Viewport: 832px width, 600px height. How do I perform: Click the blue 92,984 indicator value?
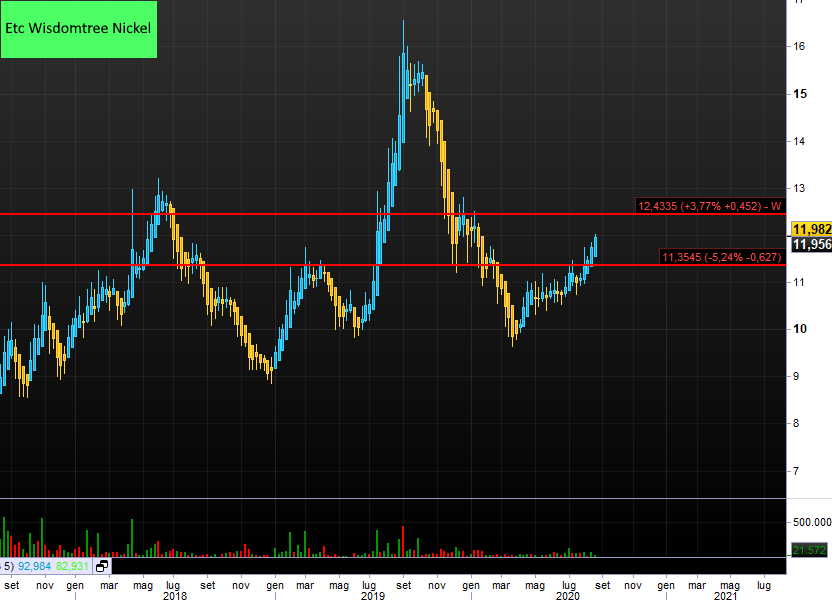point(35,566)
